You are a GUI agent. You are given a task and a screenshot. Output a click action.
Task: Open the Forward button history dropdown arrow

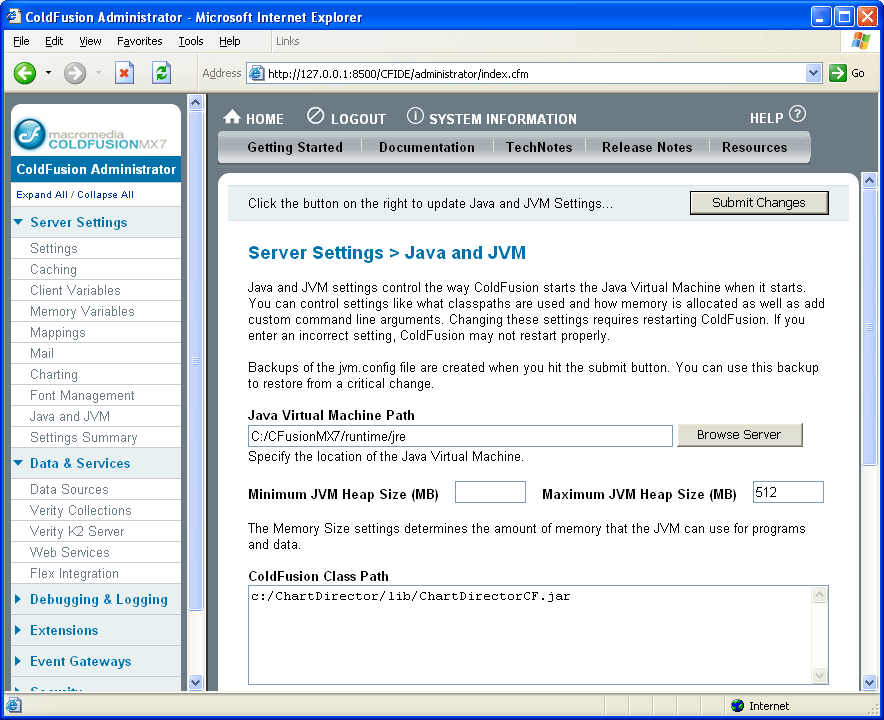(x=98, y=73)
